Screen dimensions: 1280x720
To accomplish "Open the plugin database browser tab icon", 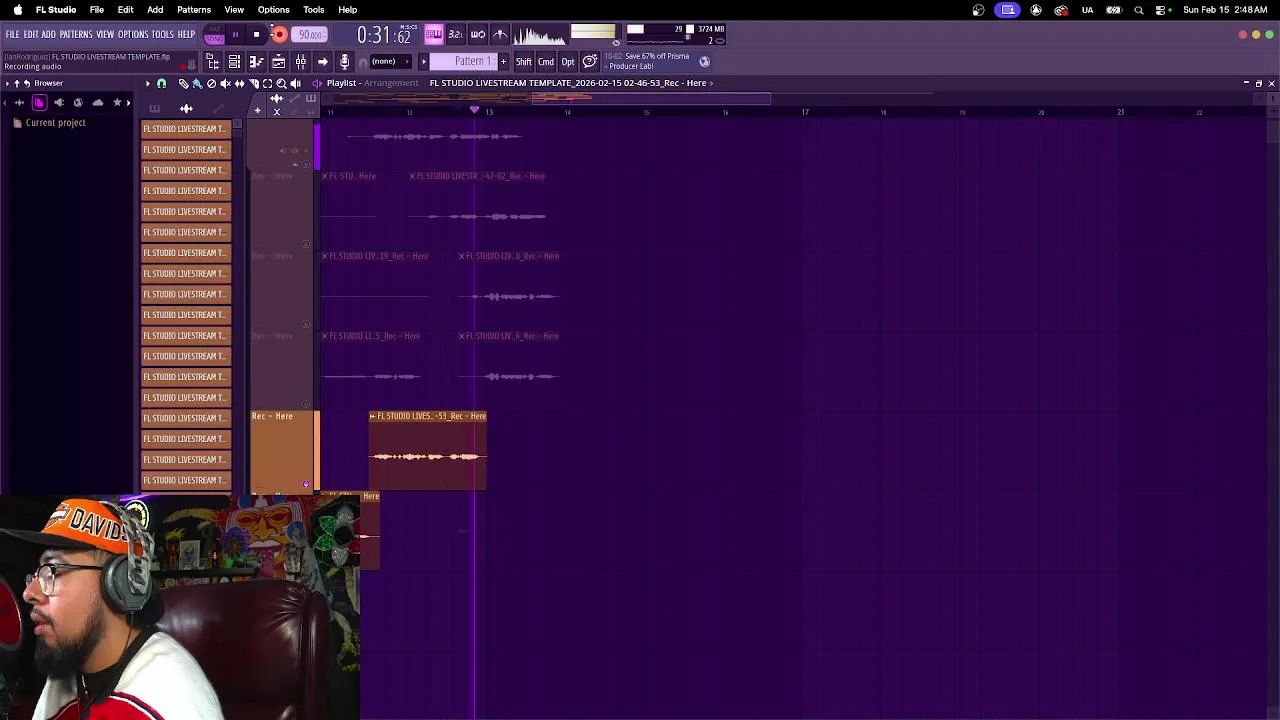I will click(58, 102).
